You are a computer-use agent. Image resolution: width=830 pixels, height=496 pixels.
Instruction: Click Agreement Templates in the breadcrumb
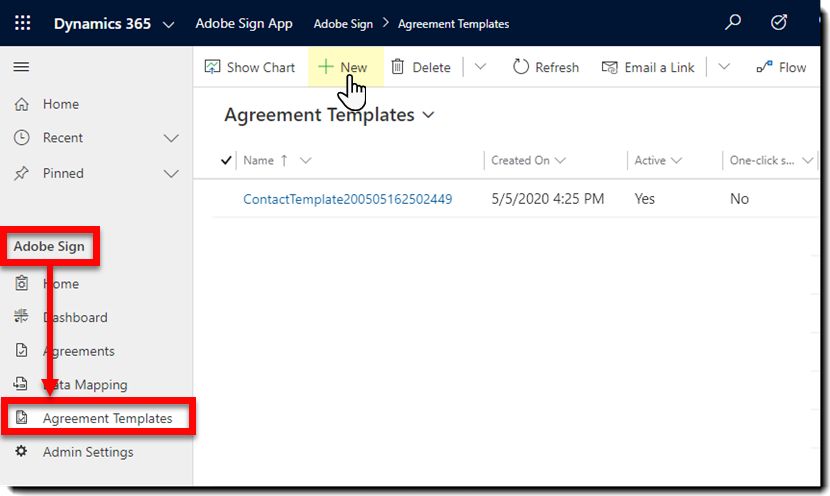(x=453, y=24)
